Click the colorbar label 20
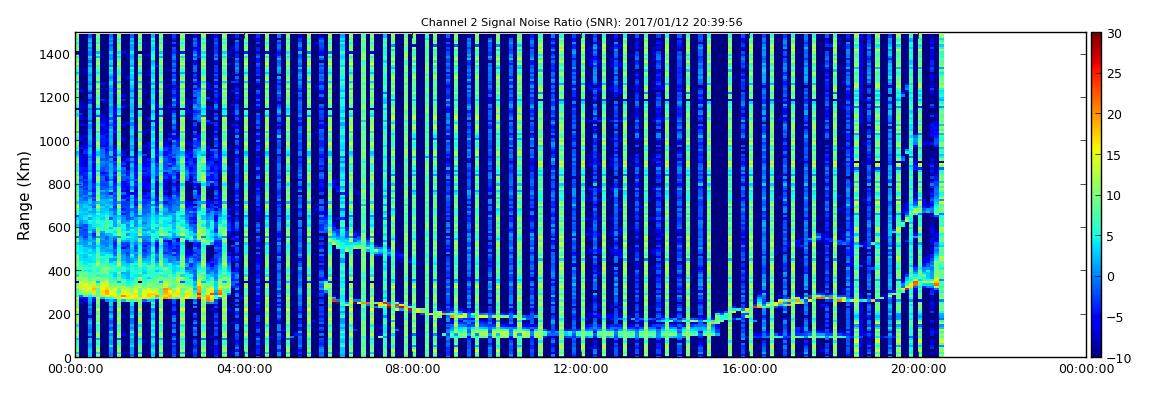The height and width of the screenshot is (407, 1150). [1114, 114]
